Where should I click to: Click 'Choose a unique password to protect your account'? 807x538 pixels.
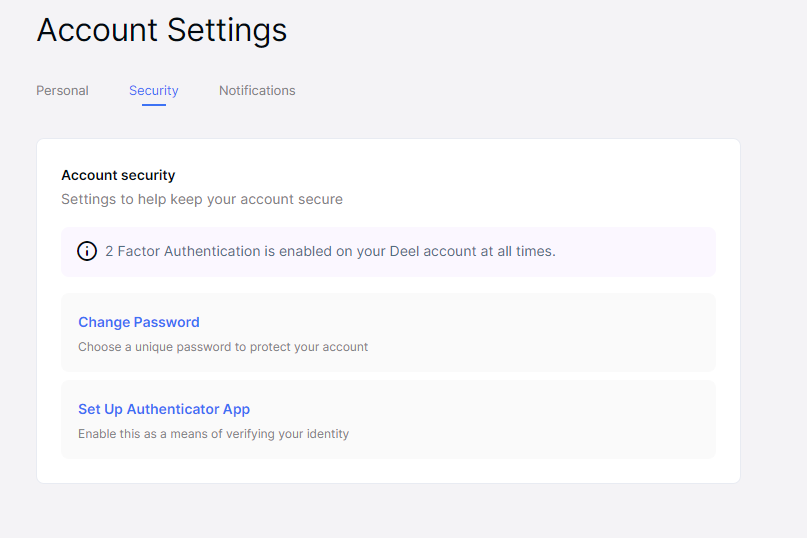click(x=223, y=347)
